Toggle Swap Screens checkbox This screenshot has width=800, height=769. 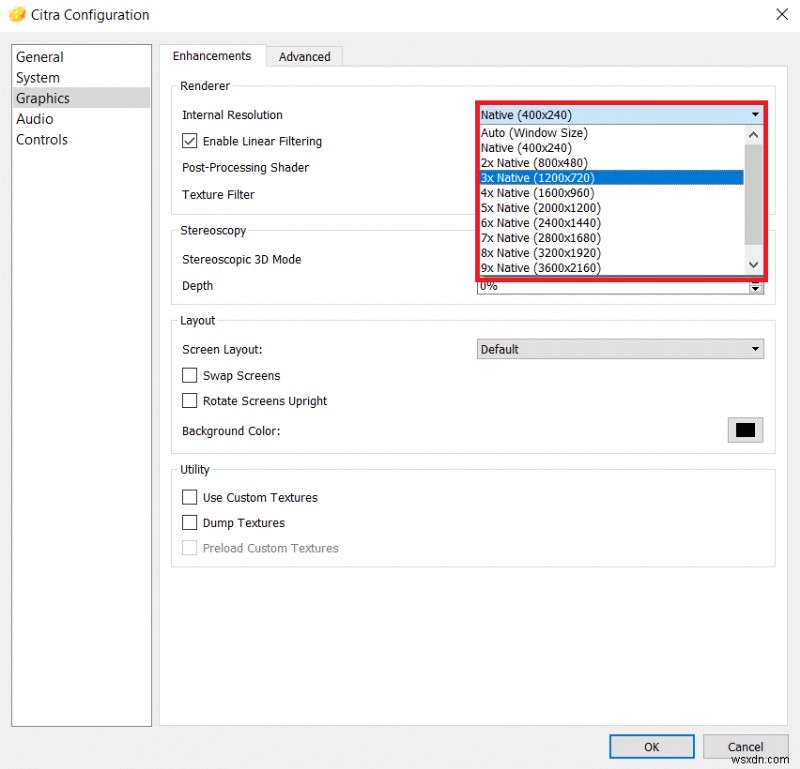click(x=190, y=376)
